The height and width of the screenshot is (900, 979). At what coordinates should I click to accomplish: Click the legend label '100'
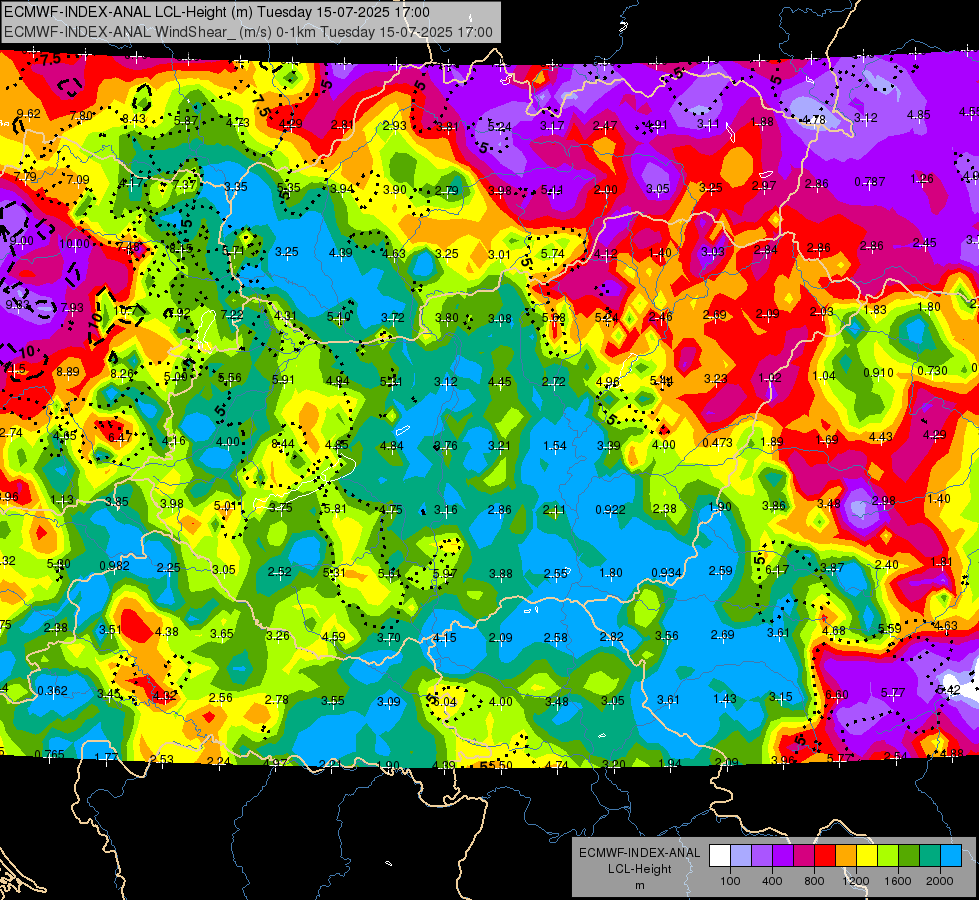click(730, 881)
